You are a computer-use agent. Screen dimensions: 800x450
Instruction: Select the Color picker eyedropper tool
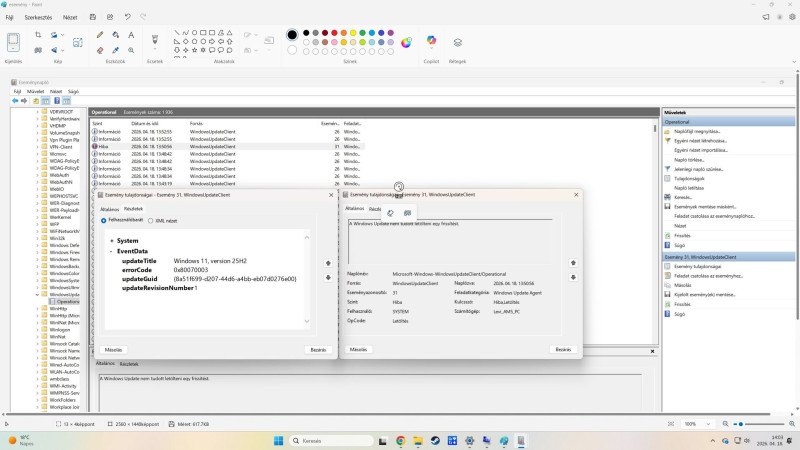(x=116, y=50)
